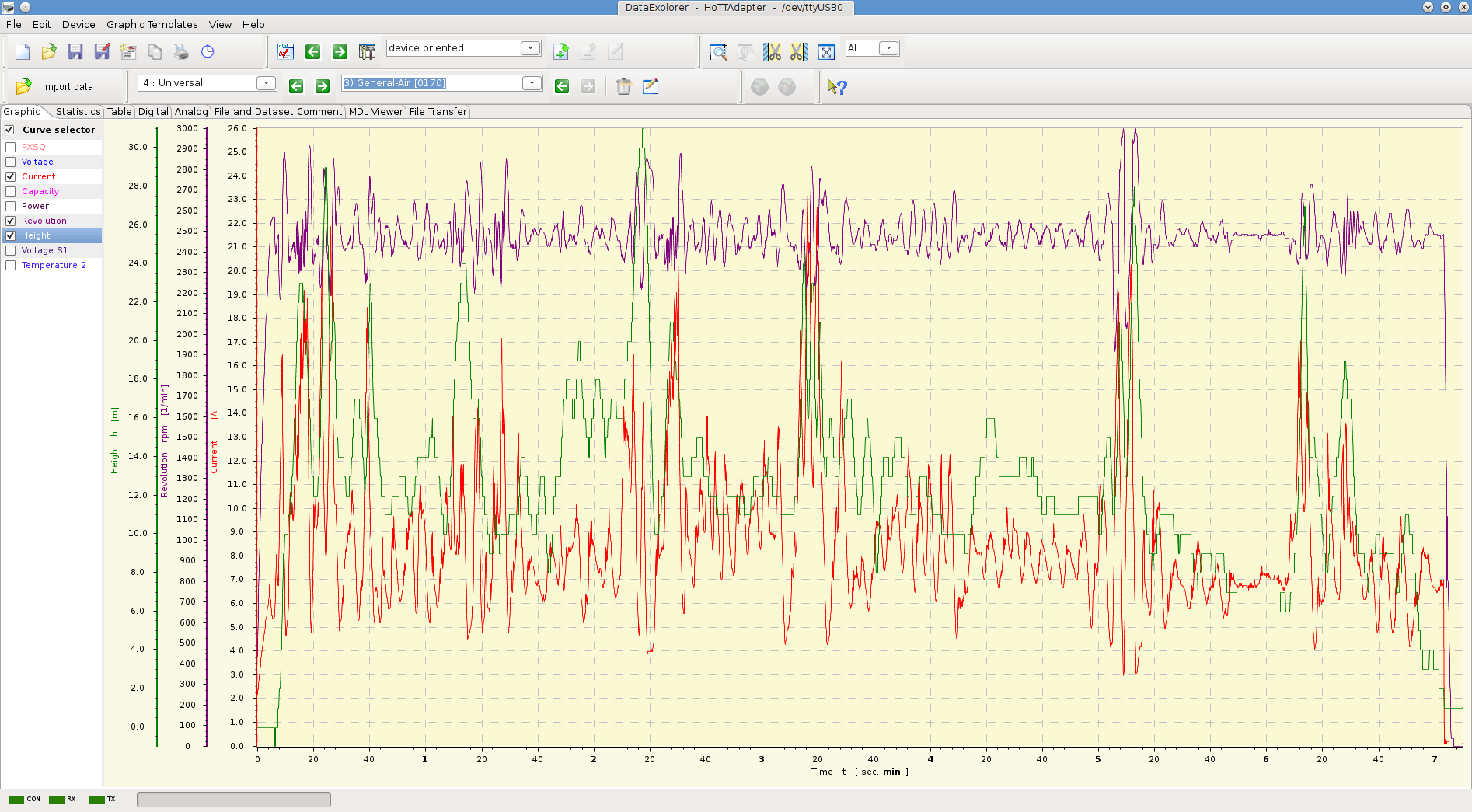
Task: Delete the record set with trash icon
Action: [x=623, y=86]
